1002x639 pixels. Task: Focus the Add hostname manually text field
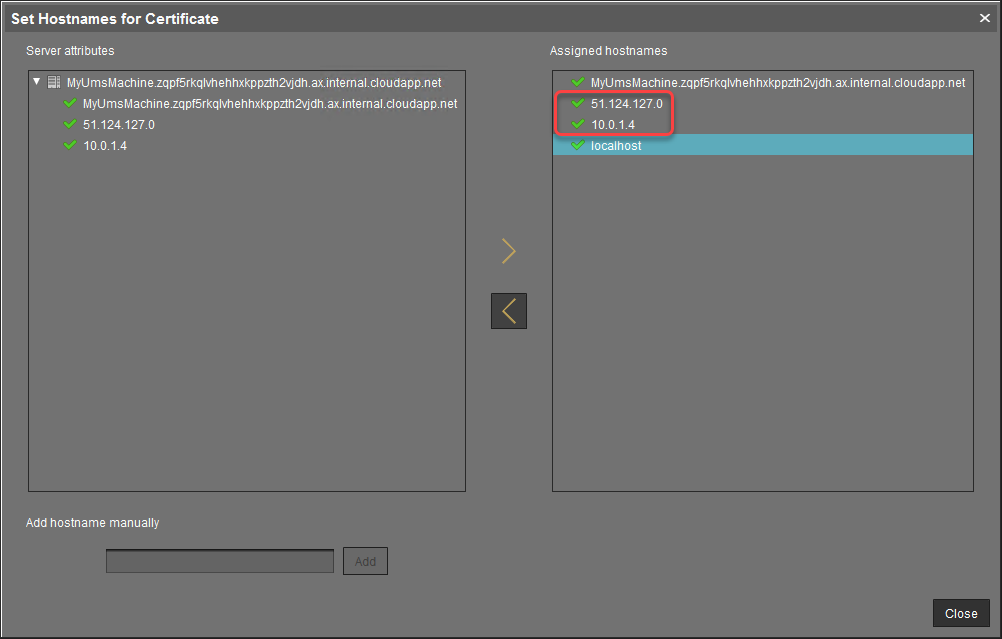click(220, 561)
